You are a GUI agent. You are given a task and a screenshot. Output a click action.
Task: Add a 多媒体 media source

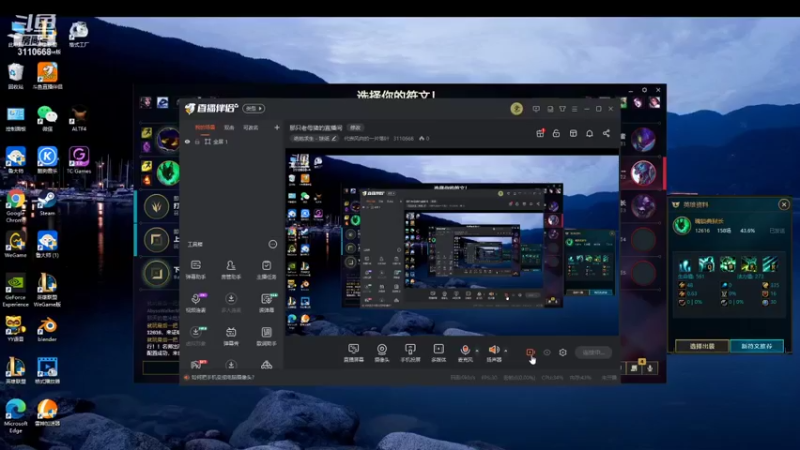(438, 353)
